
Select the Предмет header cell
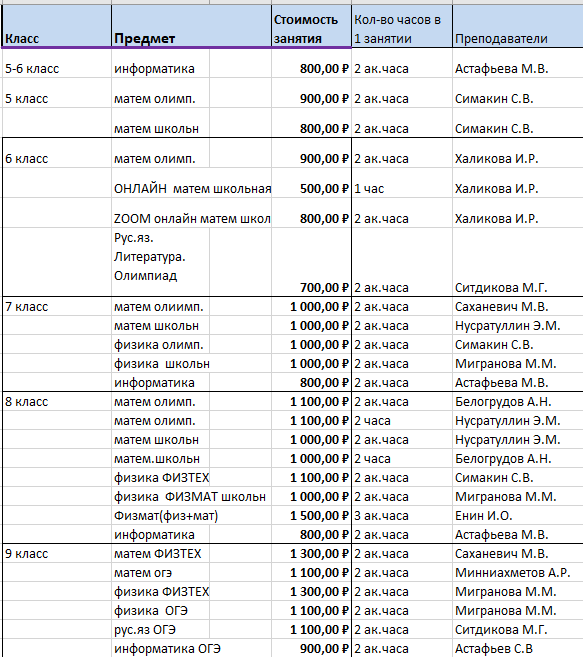tap(192, 26)
